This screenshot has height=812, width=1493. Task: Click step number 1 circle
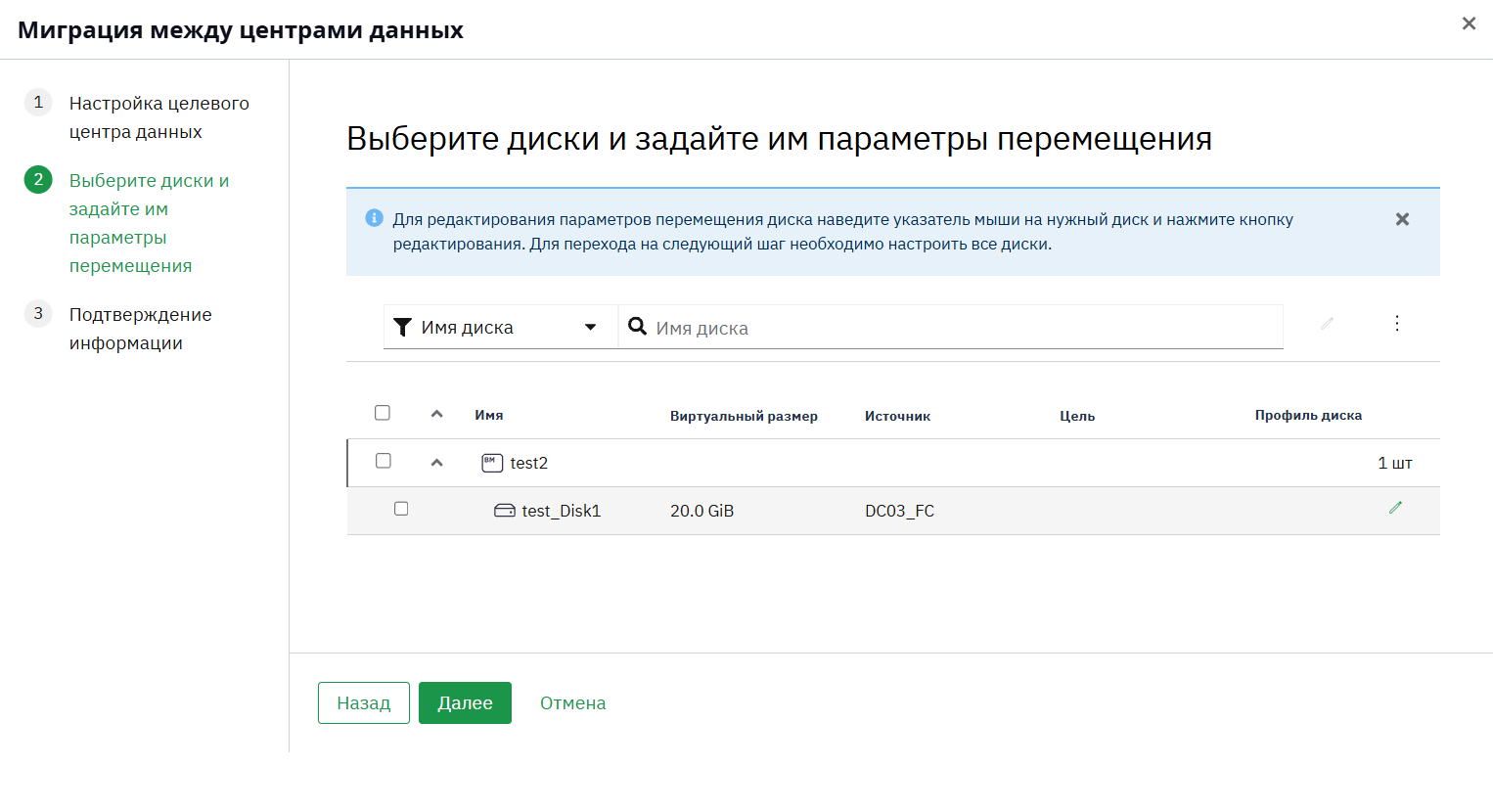38,102
